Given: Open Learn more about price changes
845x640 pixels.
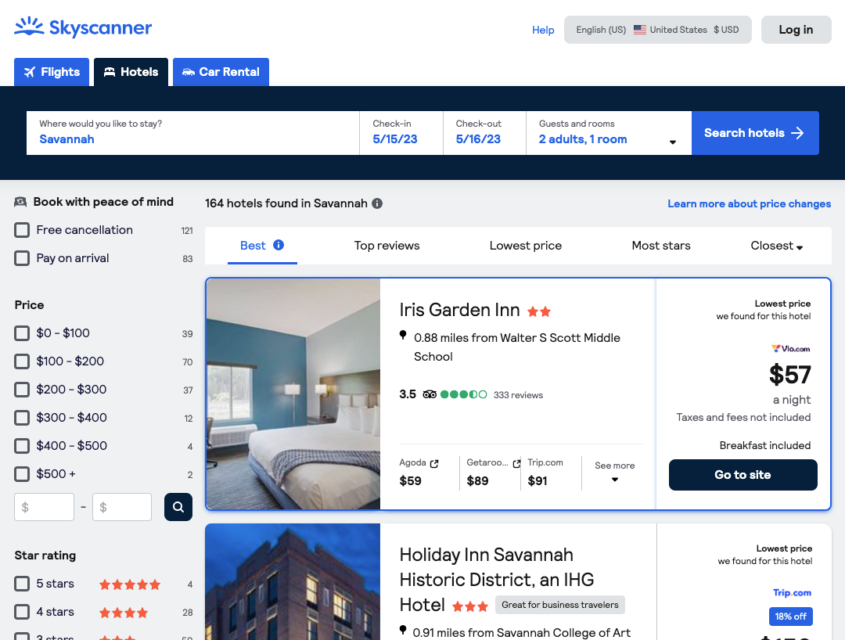Looking at the screenshot, I should pos(749,203).
